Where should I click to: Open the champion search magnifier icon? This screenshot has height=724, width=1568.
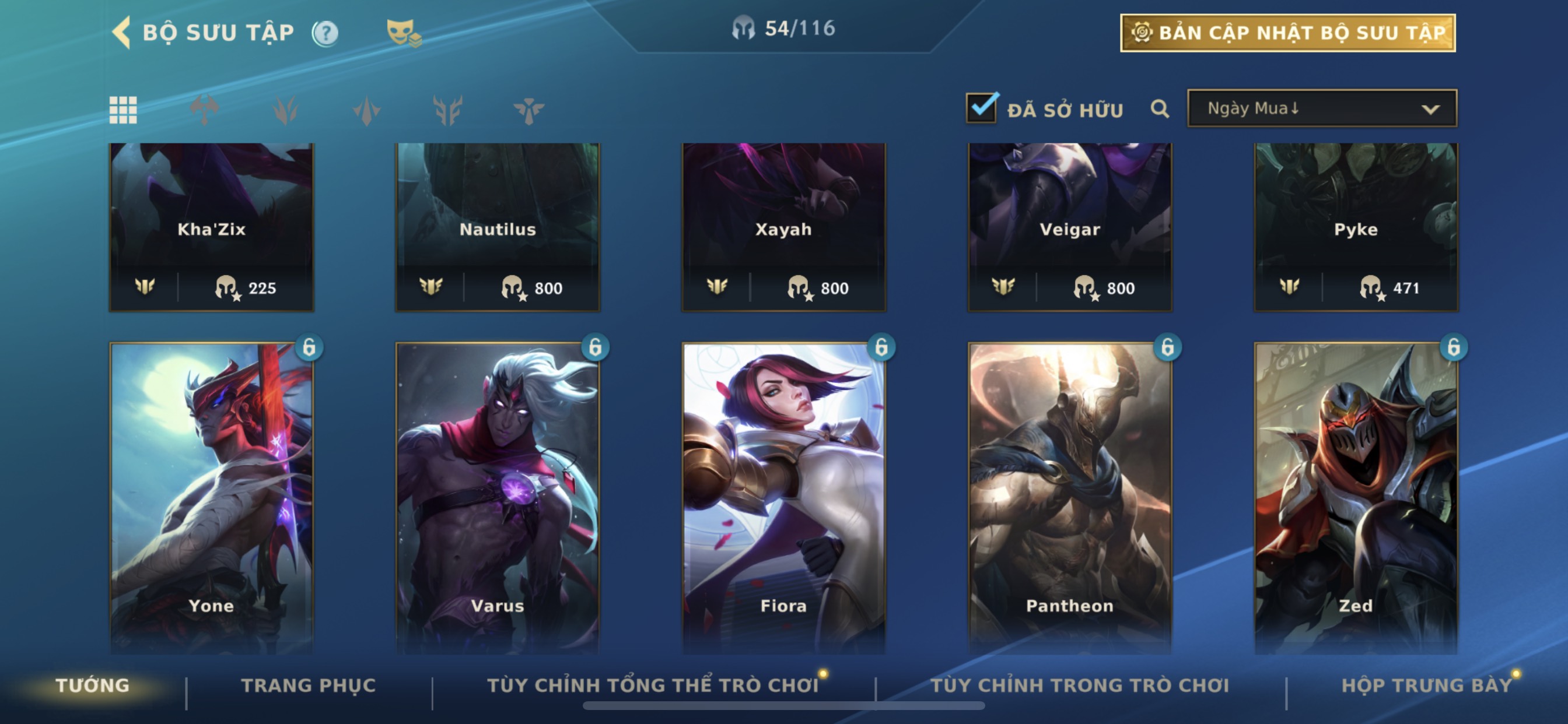(x=1160, y=109)
